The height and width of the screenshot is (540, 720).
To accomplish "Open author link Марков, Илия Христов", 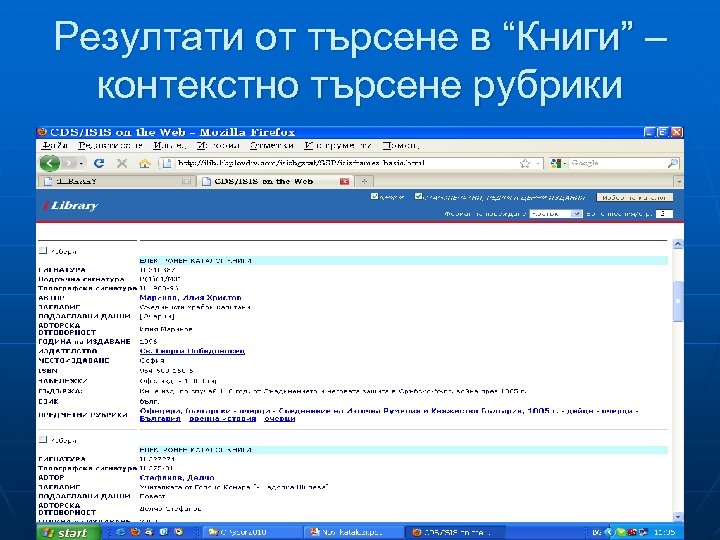I will point(190,298).
